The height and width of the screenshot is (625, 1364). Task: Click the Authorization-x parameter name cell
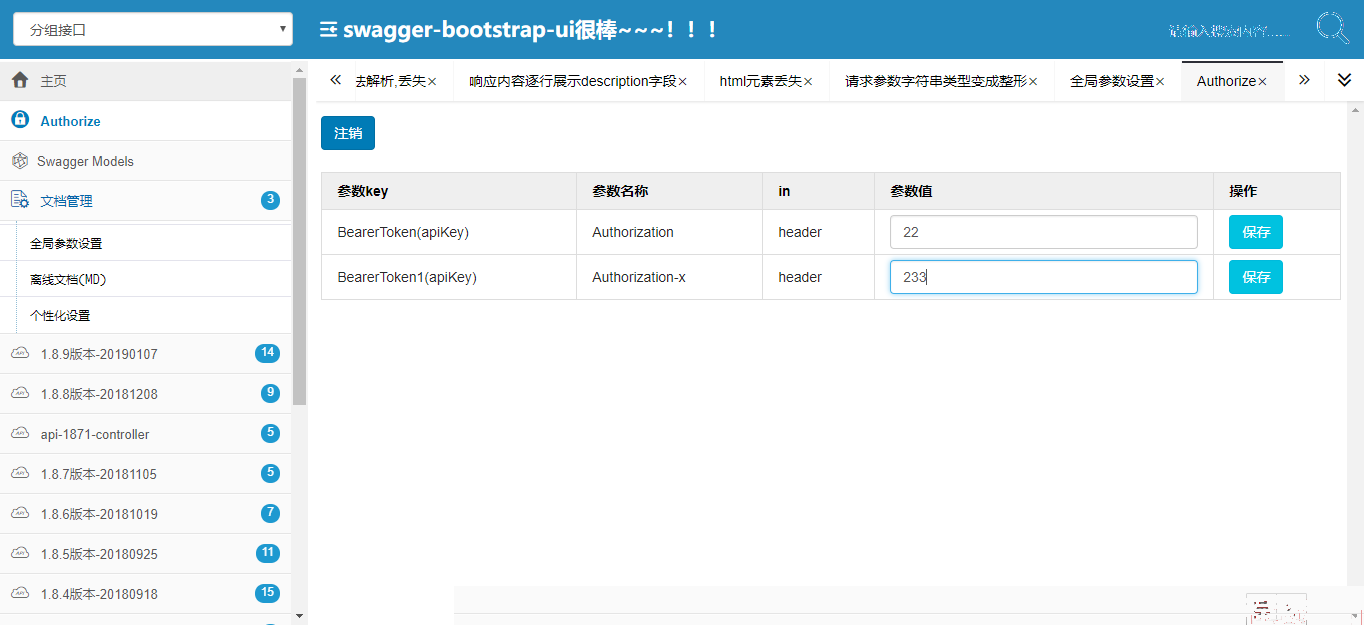(669, 277)
